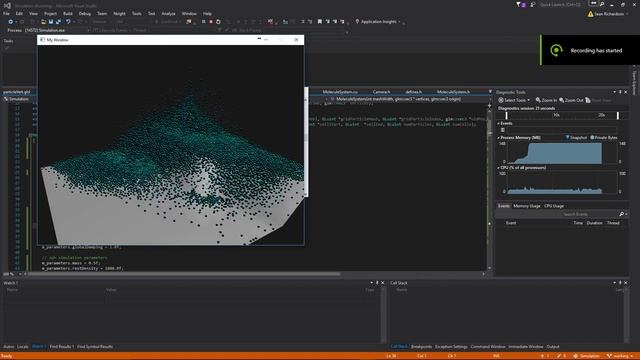Pin the Watch 1 panel
This screenshot has height=360, width=640.
[x=377, y=282]
